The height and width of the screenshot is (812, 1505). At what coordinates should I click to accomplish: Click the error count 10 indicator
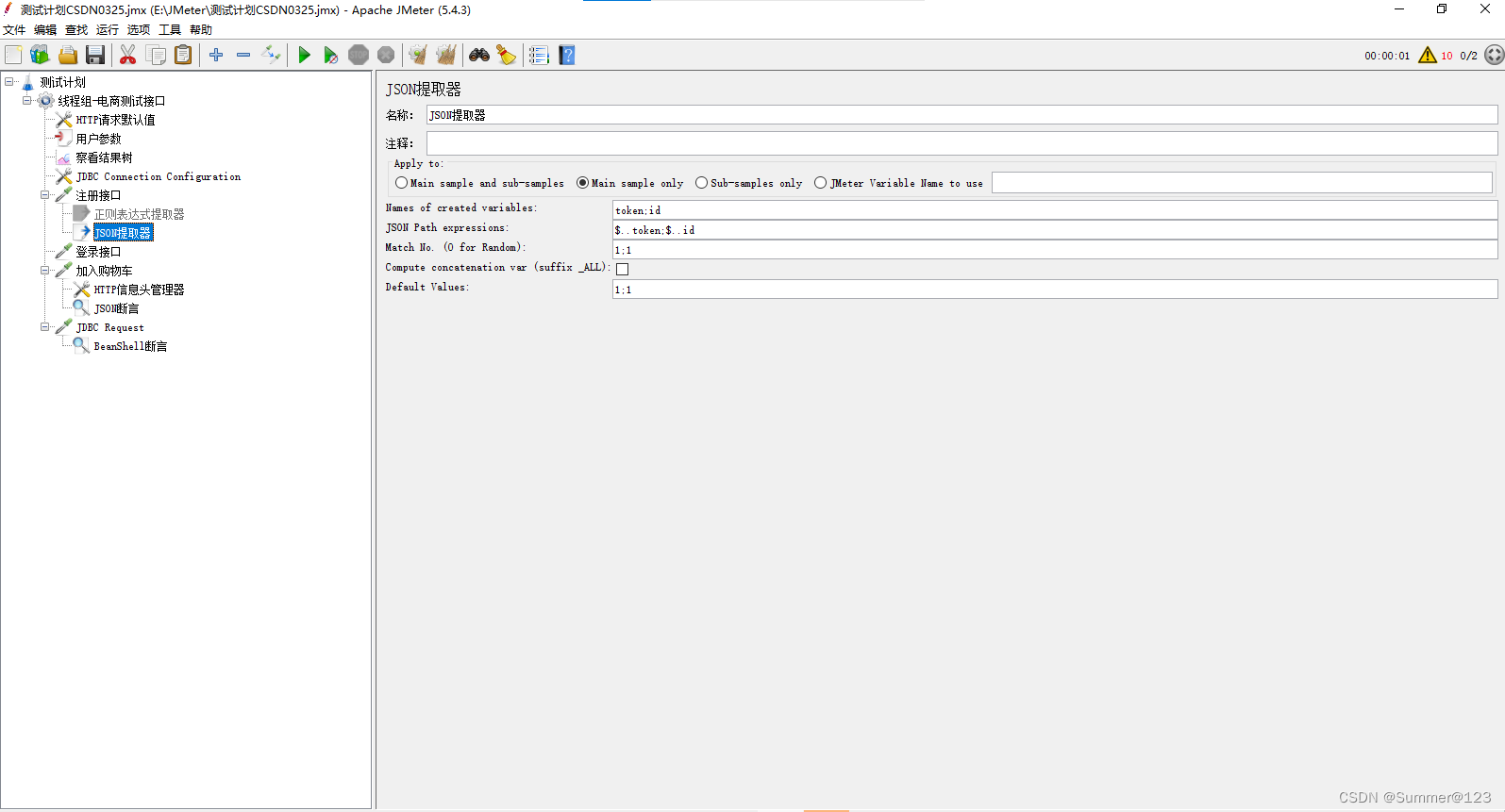click(x=1446, y=56)
